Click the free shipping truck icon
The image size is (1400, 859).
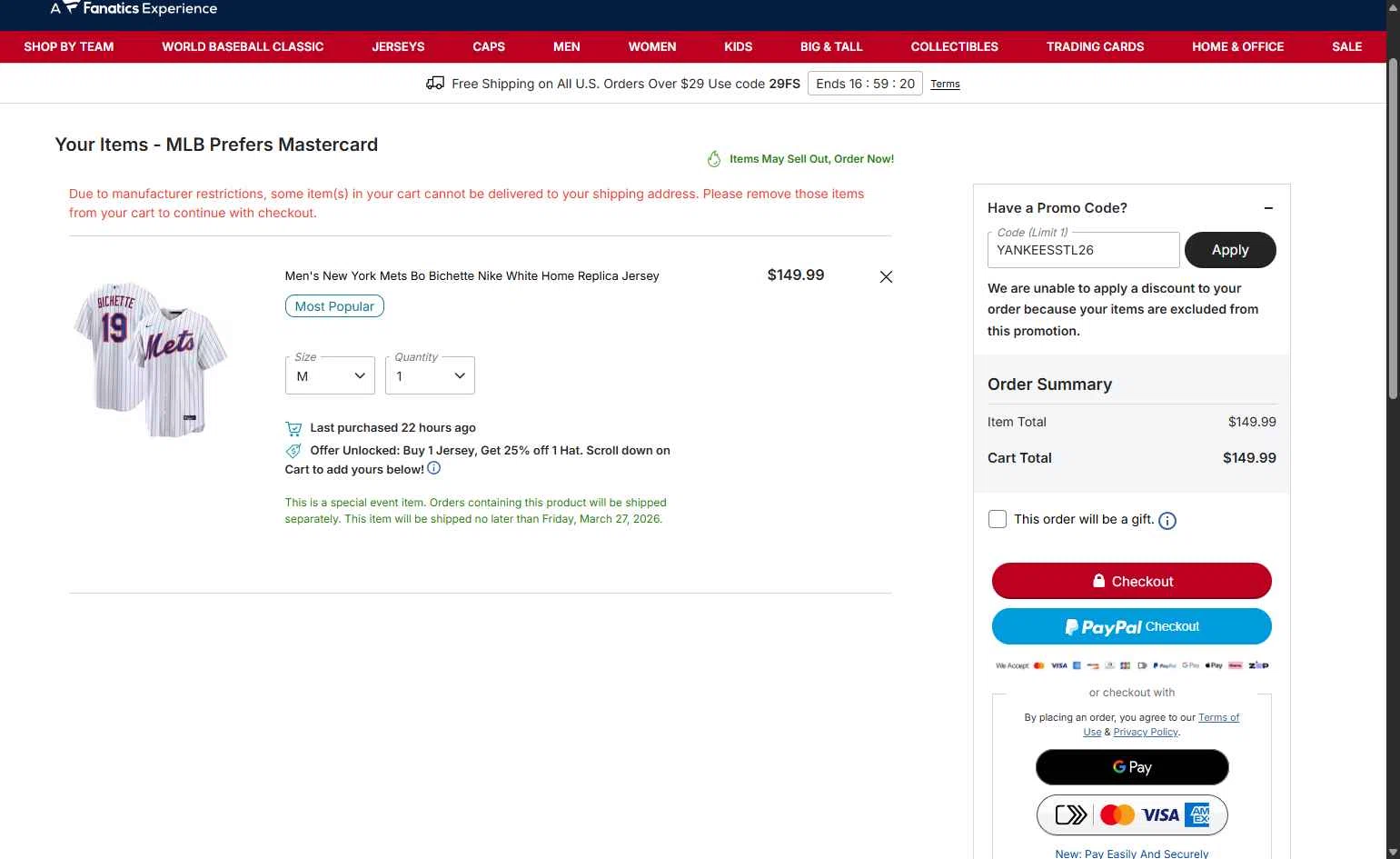[x=435, y=84]
